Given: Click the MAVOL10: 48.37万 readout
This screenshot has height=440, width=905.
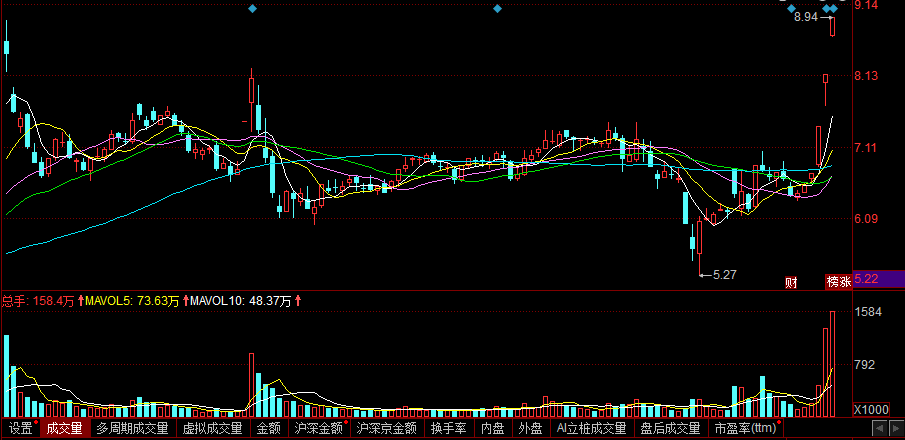Looking at the screenshot, I should [241, 301].
